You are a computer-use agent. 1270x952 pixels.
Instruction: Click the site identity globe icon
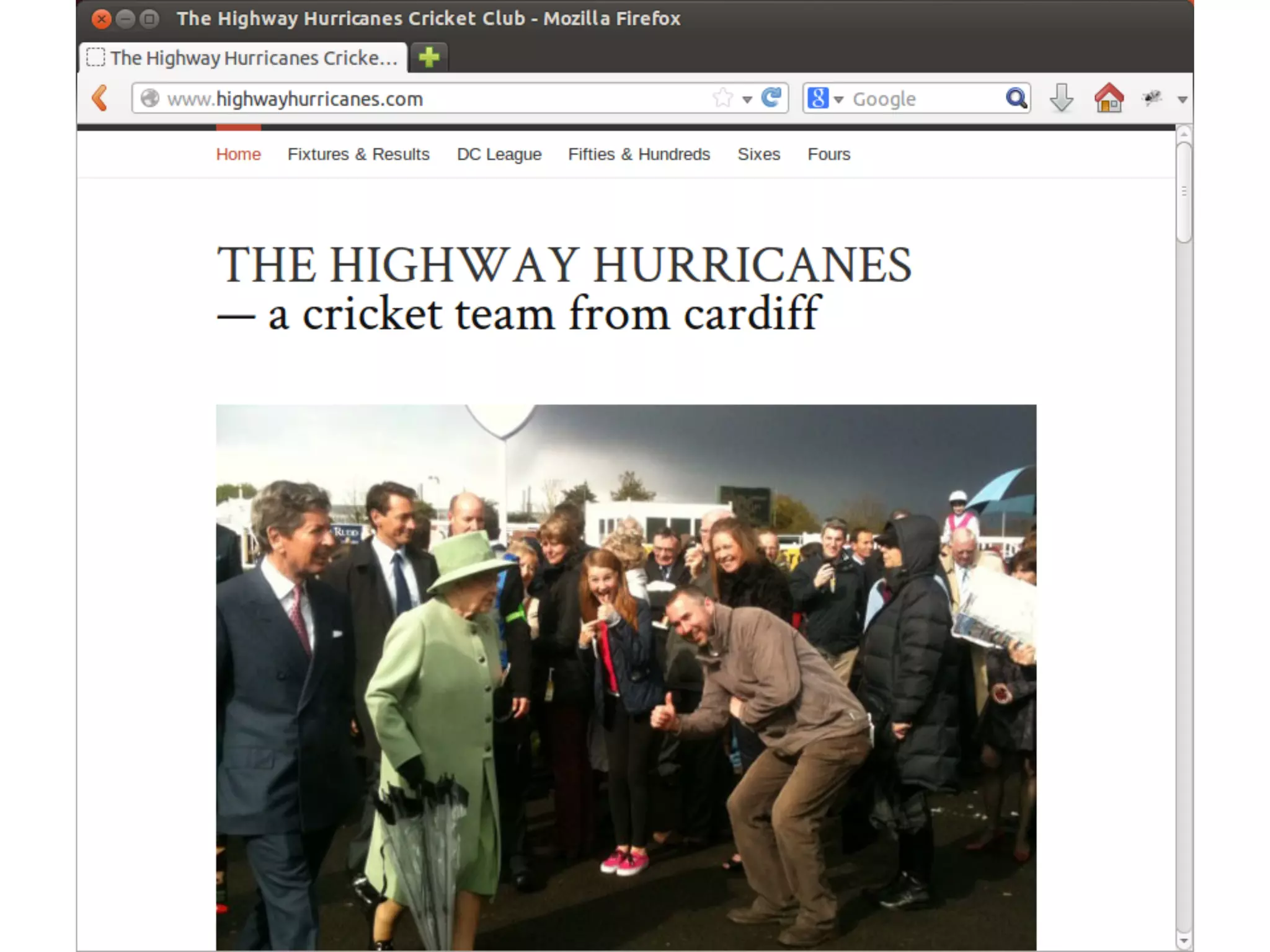click(149, 99)
